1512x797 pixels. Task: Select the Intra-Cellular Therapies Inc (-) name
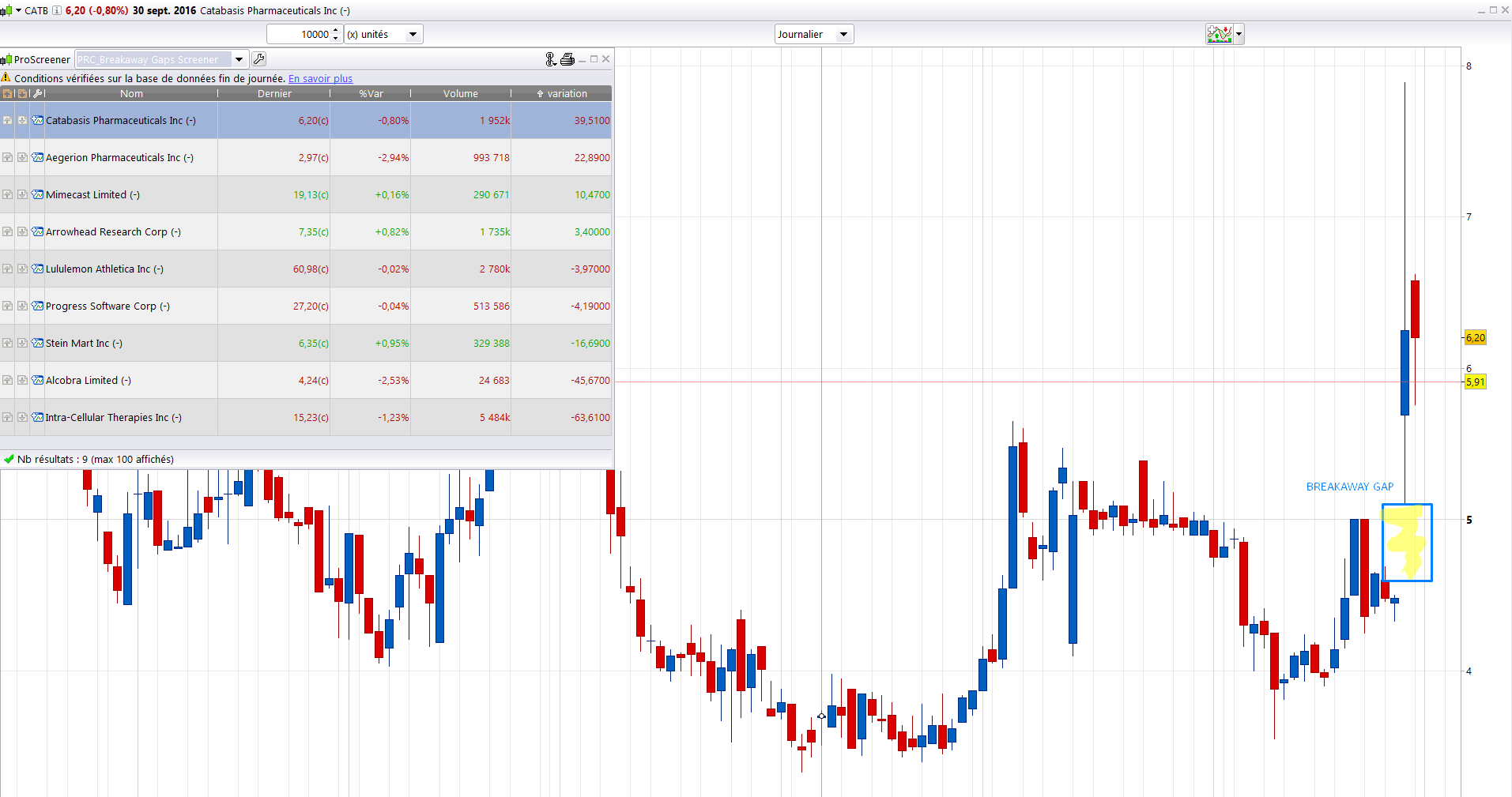pos(114,417)
